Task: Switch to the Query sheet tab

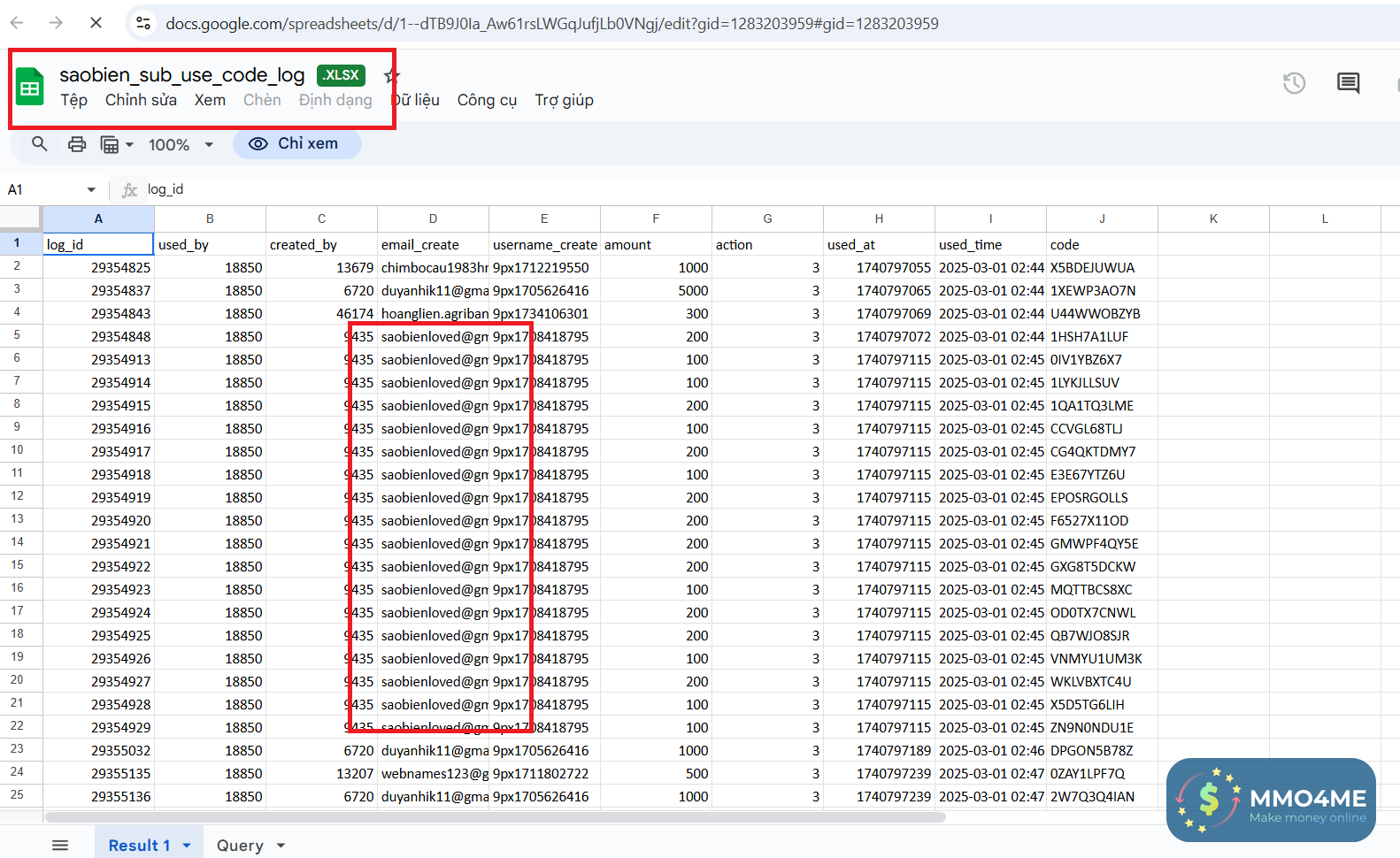Action: point(240,846)
